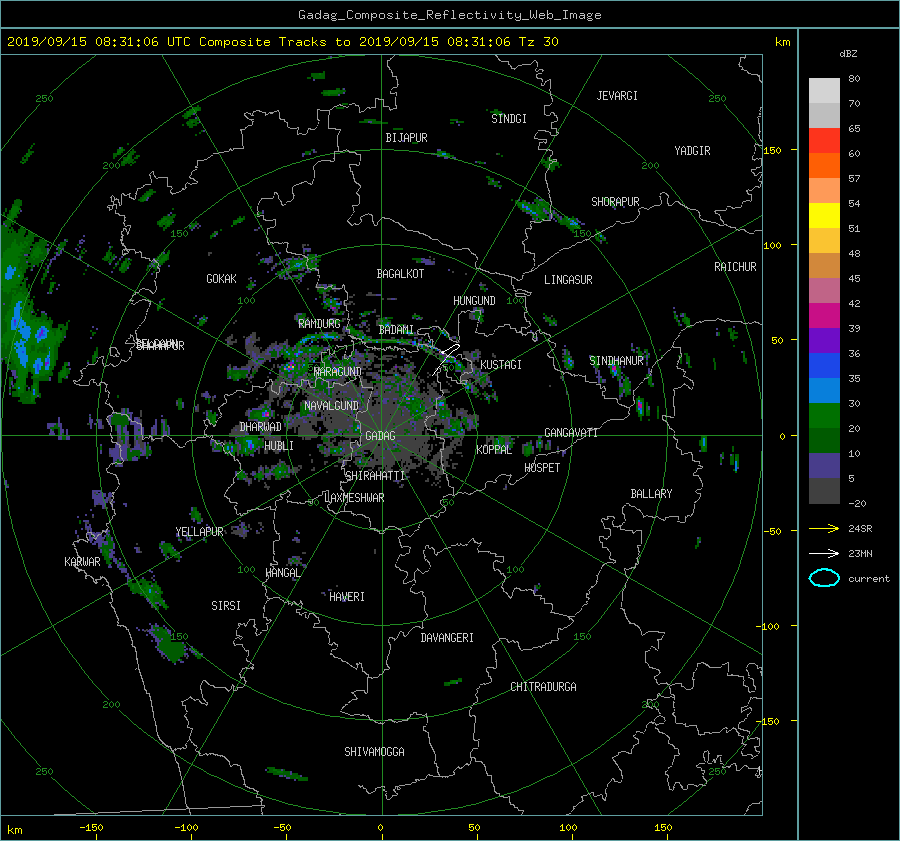Select the red 60–65 dBZ swatch
Screen dimensions: 900x841
[824, 141]
